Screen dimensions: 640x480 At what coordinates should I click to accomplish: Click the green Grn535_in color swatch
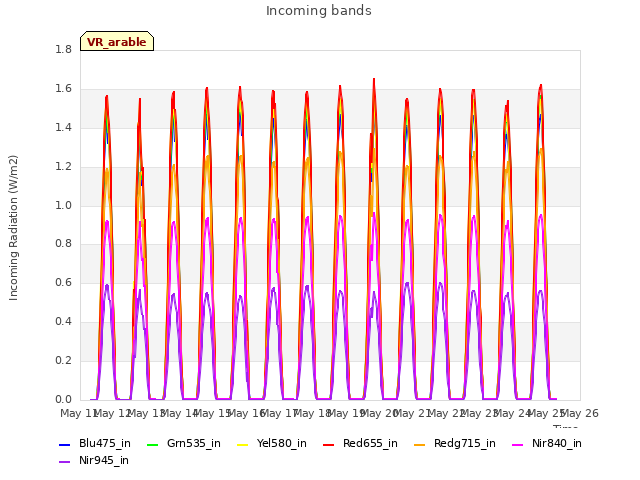[152, 444]
